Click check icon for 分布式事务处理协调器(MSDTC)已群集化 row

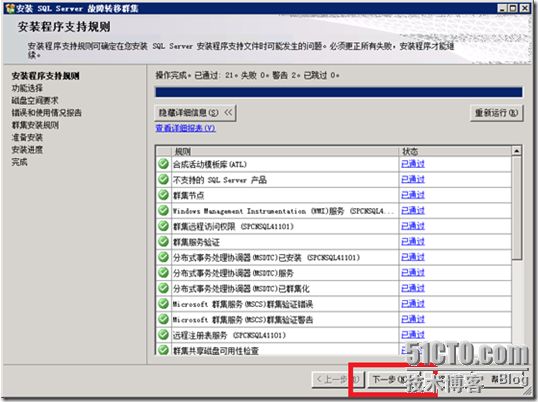pos(163,288)
